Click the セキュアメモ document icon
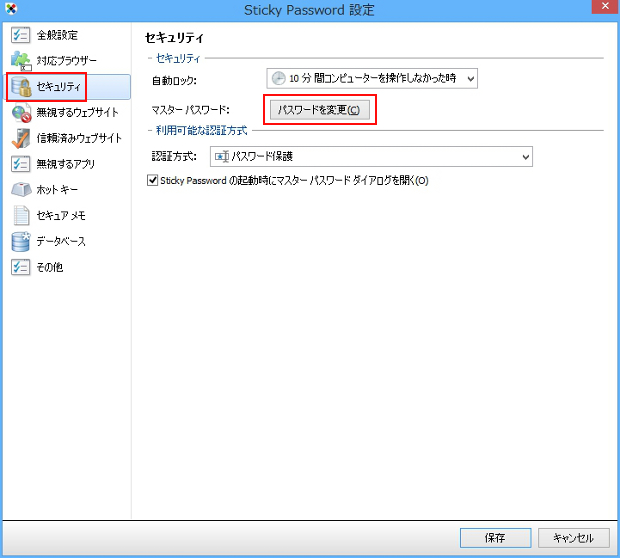 tap(21, 216)
